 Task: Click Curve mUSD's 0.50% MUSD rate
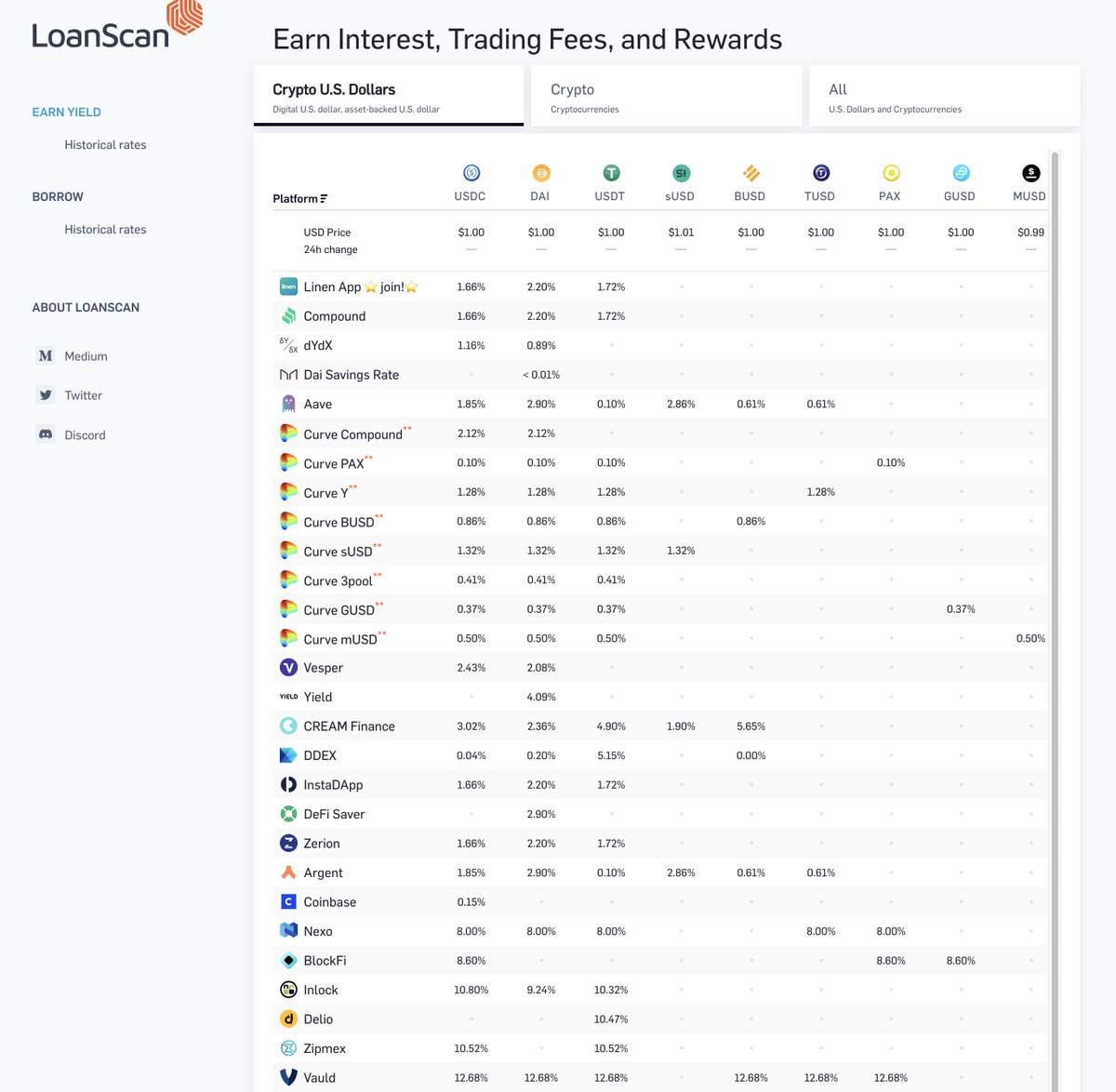(x=1030, y=638)
